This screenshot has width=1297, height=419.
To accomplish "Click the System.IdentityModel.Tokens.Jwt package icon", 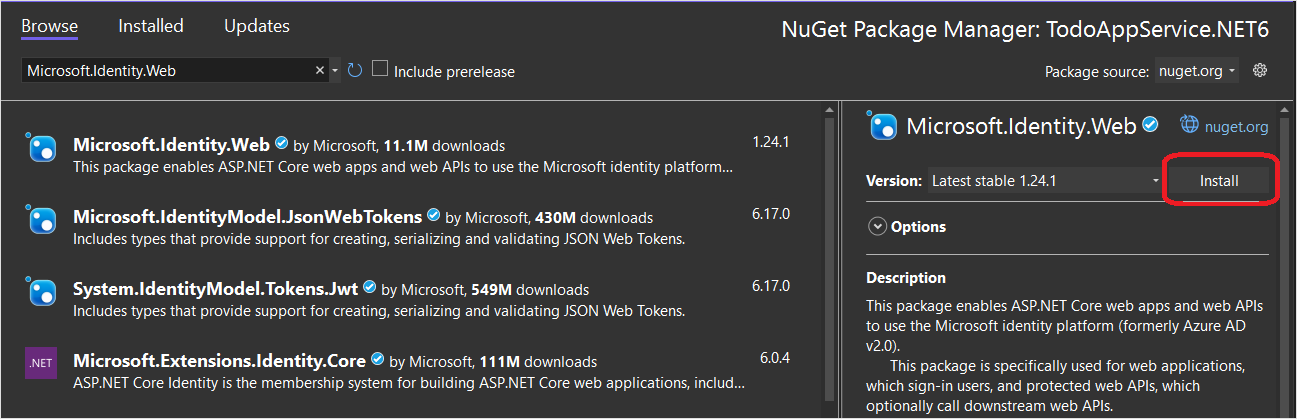I will click(x=41, y=292).
